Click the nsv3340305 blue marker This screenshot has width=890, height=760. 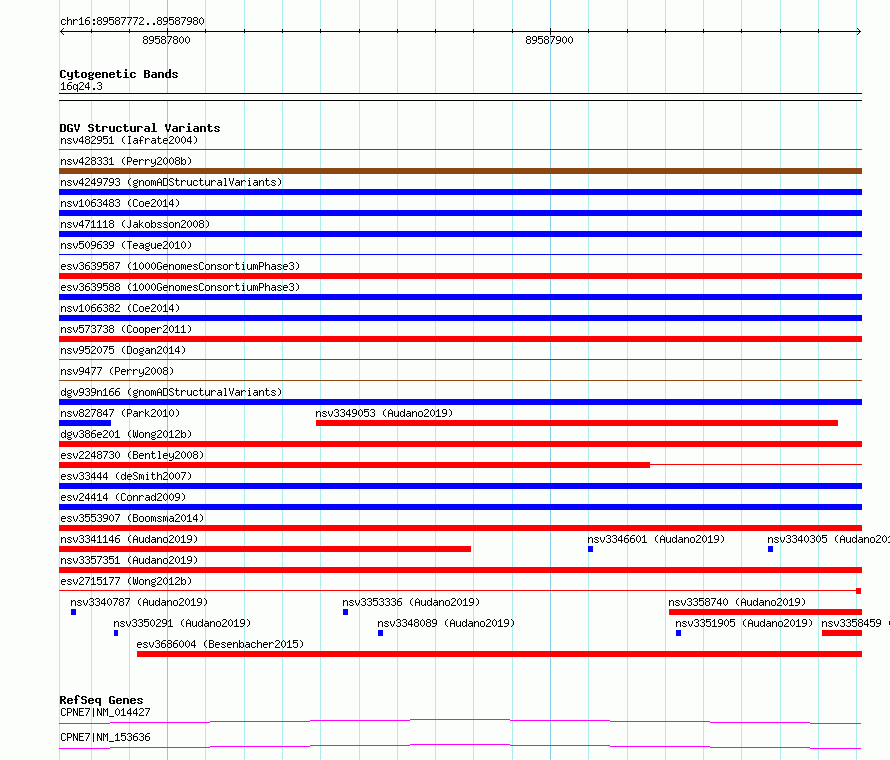770,549
